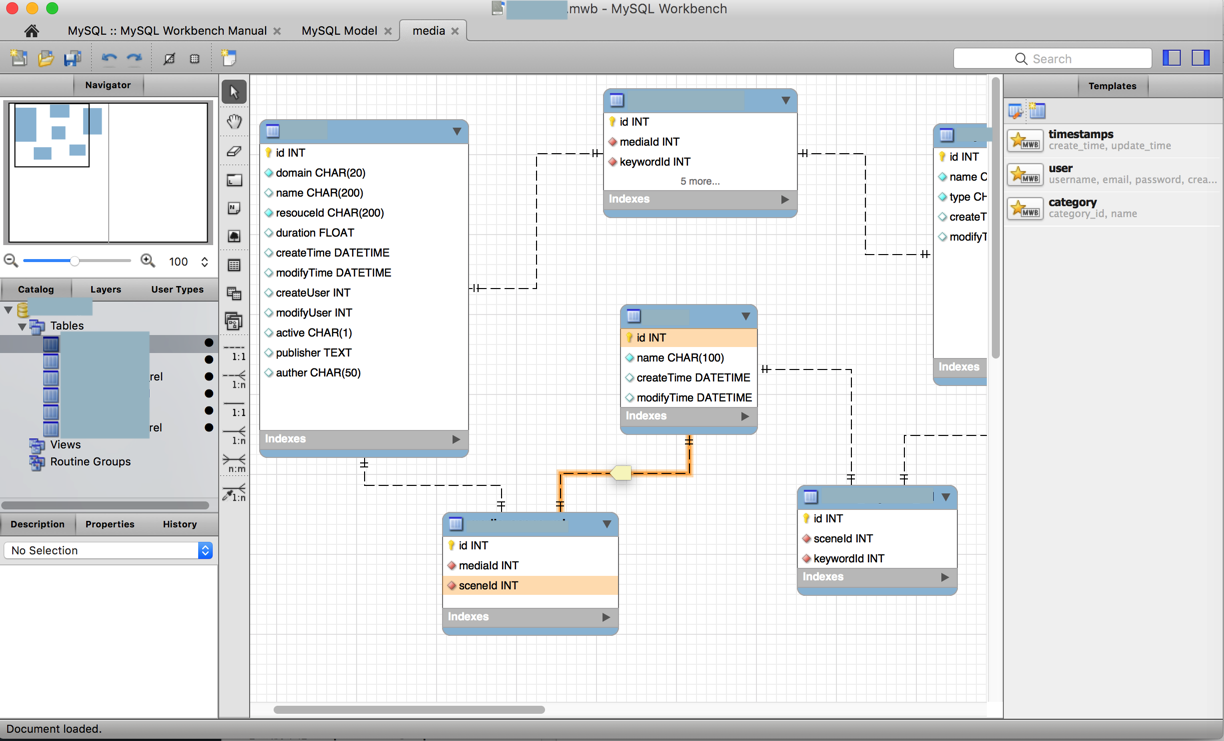
Task: Toggle align objects to grid icon
Action: point(195,58)
